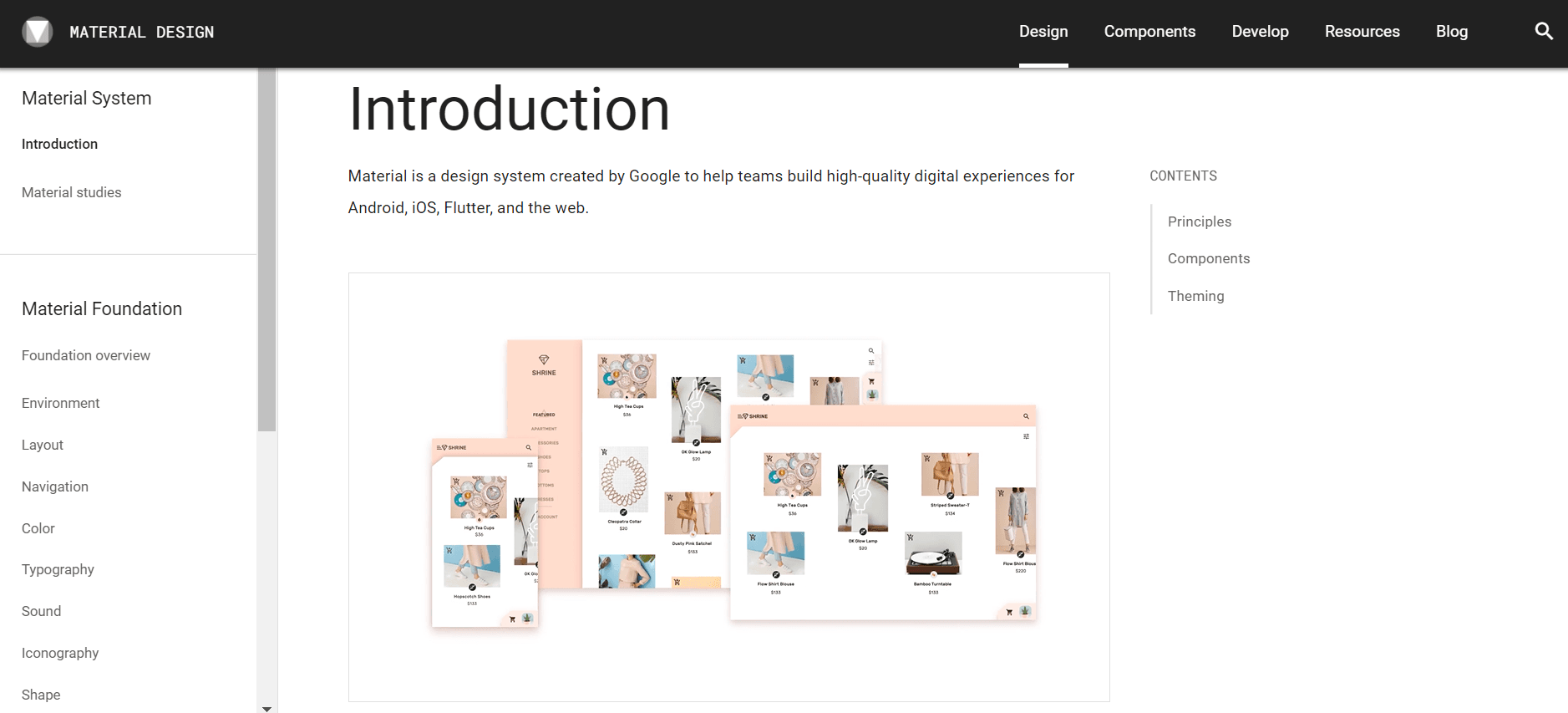
Task: Click the CONTENTS label
Action: pyautogui.click(x=1183, y=176)
